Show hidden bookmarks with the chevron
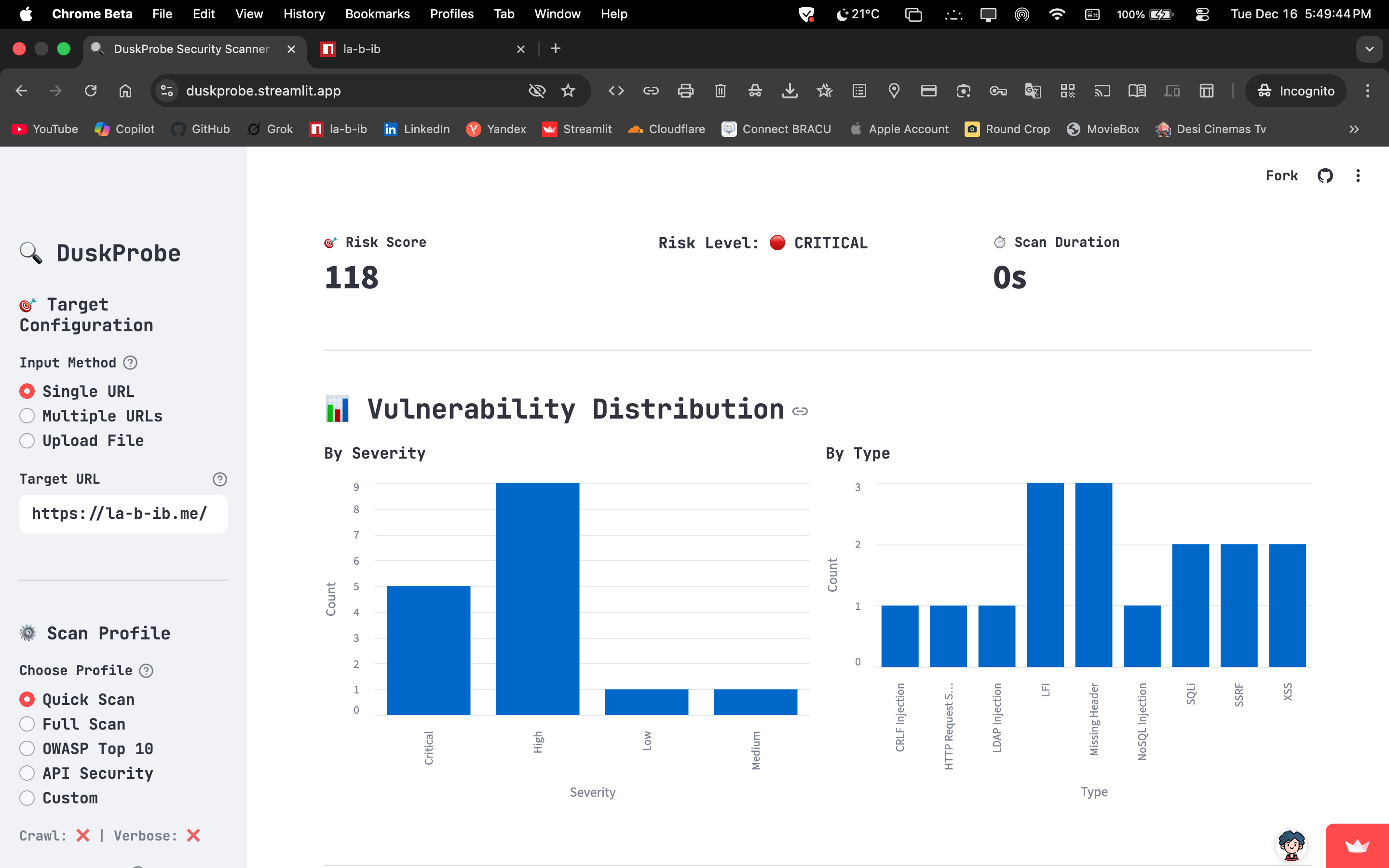Screen dimensions: 1389x868 coord(1354,129)
